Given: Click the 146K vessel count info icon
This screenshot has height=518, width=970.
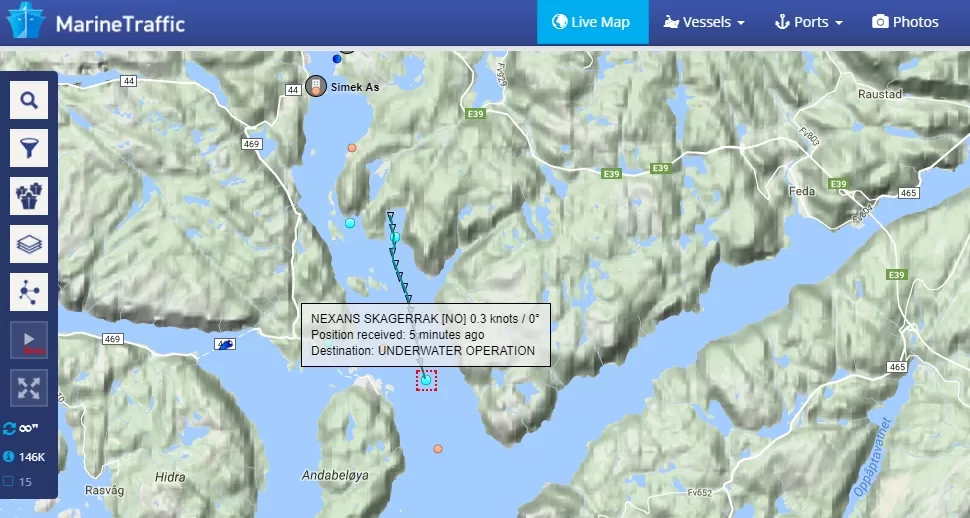Looking at the screenshot, I should 9,457.
